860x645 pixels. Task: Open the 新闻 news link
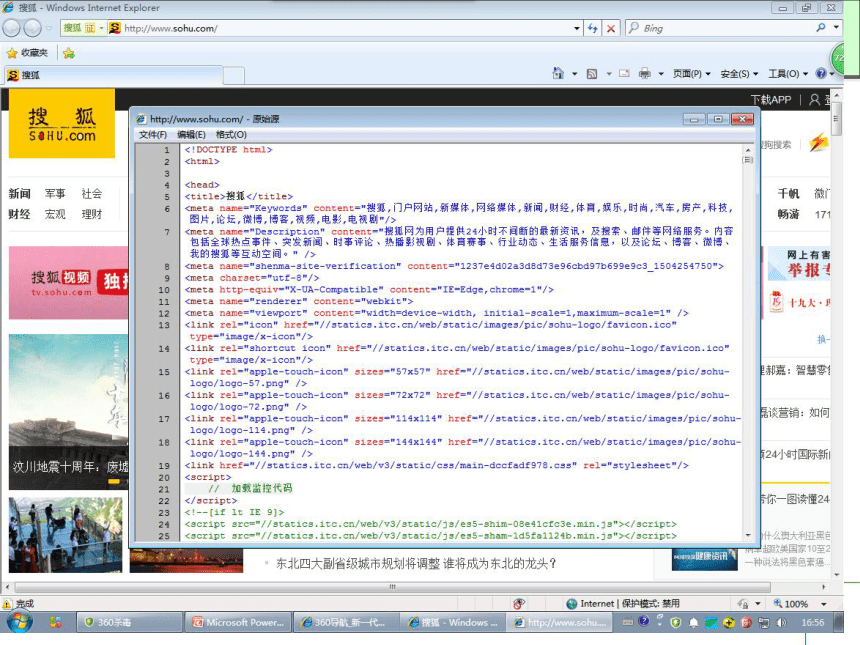[19, 194]
